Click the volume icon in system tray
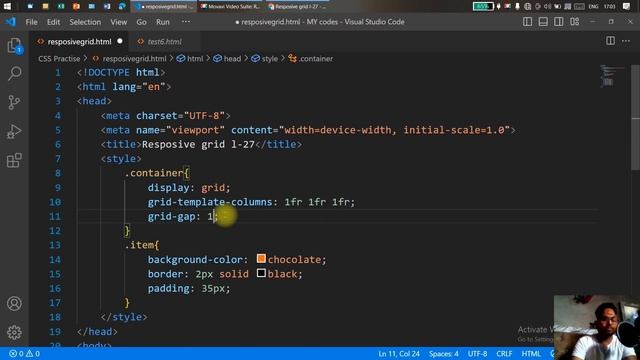Screen dimensions: 640x360 (x=548, y=6)
